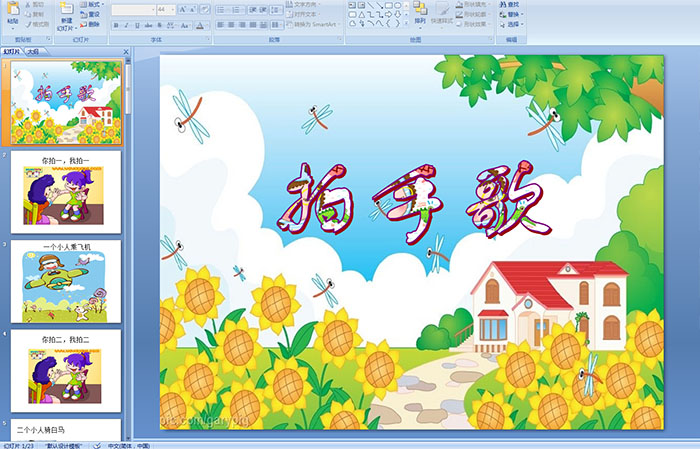Select the Right Arrow shape
Viewport: 700px width, 449px height.
[389, 15]
